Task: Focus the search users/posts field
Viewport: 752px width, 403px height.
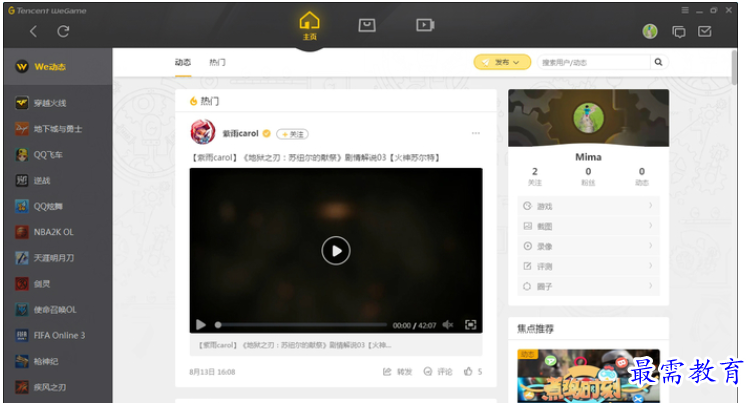Action: pyautogui.click(x=594, y=62)
